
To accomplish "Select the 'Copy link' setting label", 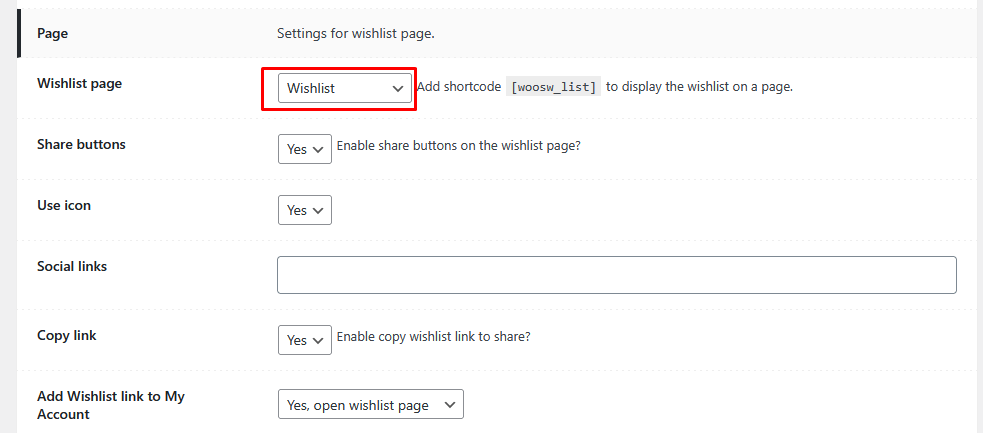I will pyautogui.click(x=67, y=335).
